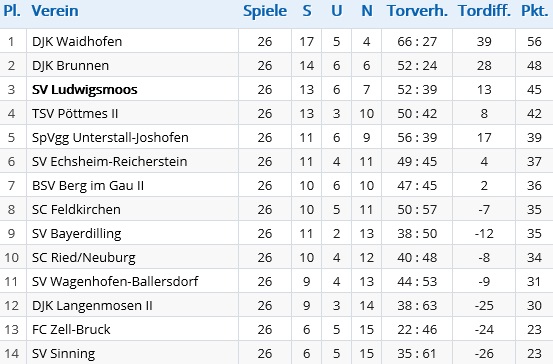Click the Spiele column header
The width and height of the screenshot is (553, 364).
click(265, 11)
